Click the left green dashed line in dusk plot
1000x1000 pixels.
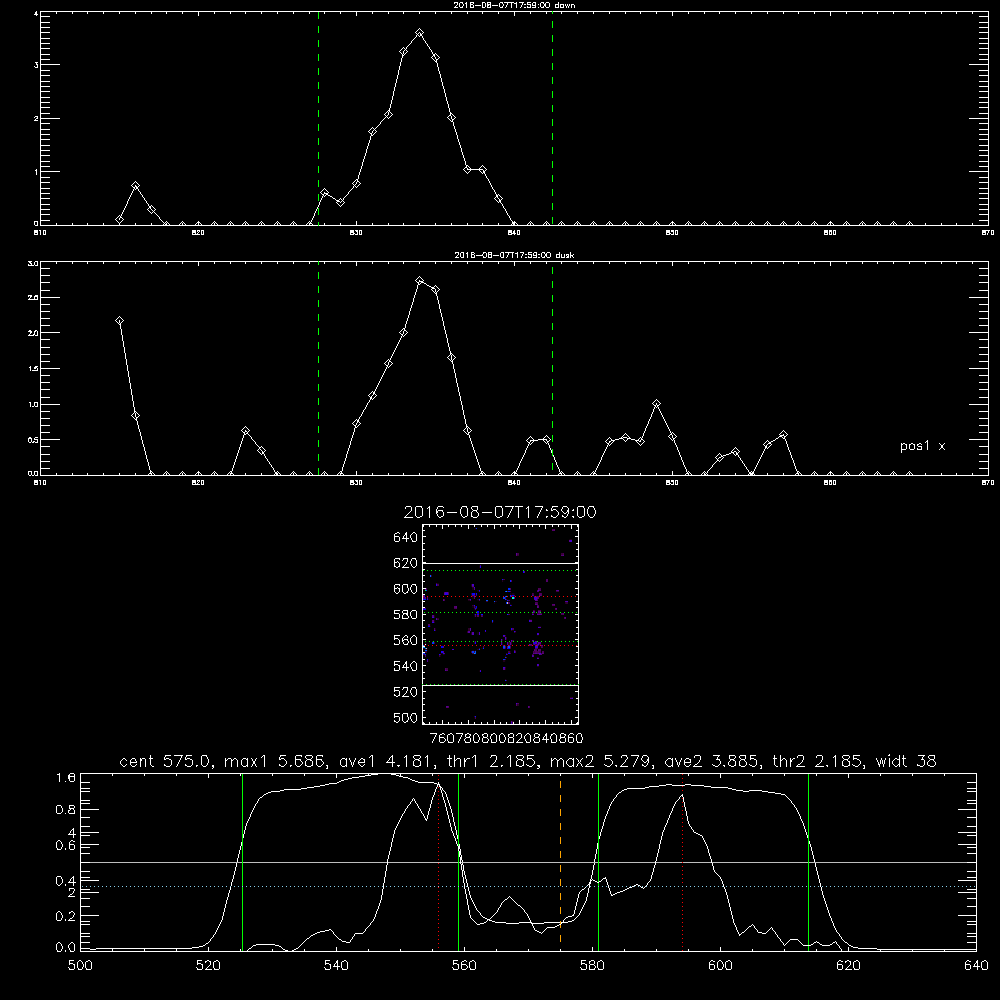point(318,369)
